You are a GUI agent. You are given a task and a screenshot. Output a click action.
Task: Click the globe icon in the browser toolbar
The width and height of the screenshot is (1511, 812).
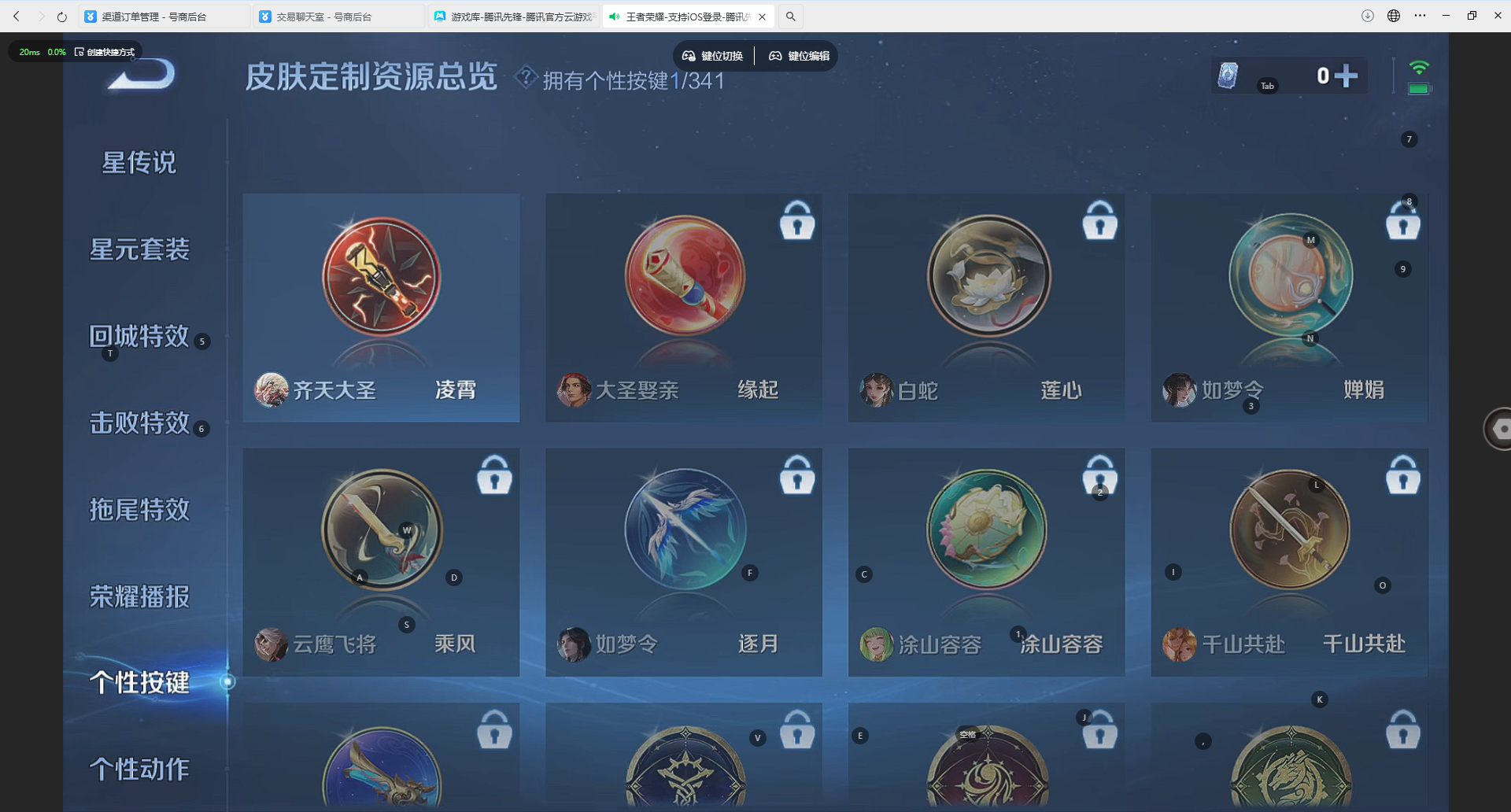[1393, 16]
